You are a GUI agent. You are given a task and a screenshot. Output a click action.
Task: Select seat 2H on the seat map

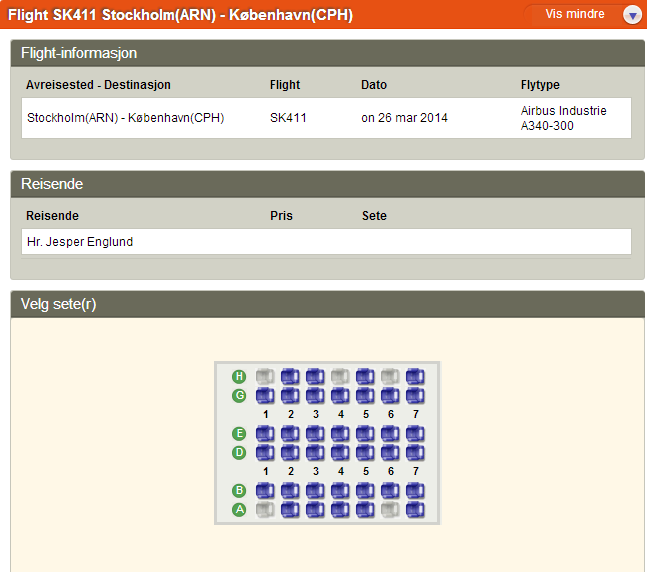(x=290, y=377)
